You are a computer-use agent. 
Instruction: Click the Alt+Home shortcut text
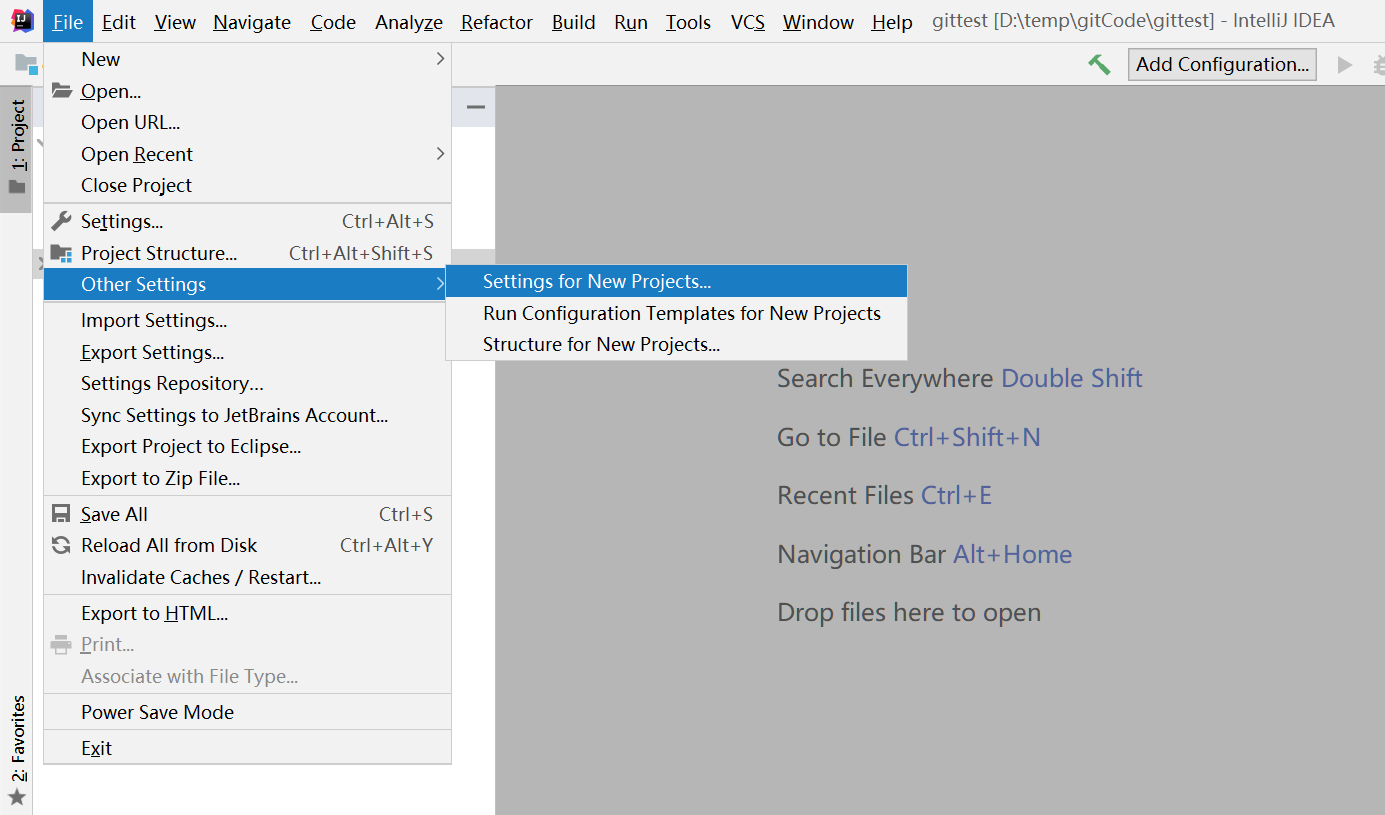pos(1013,554)
